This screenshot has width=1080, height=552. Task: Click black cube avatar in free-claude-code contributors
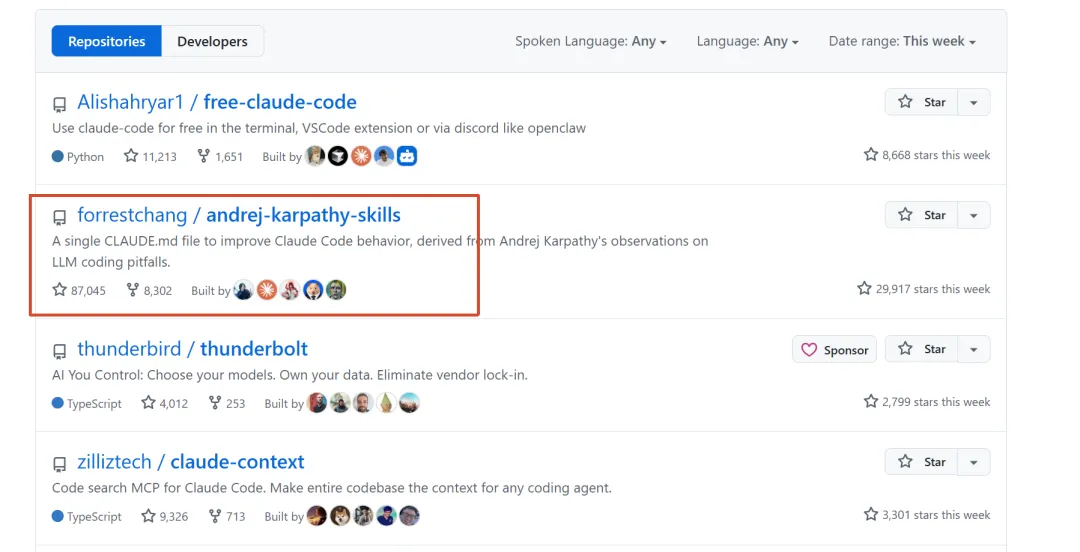coord(338,156)
